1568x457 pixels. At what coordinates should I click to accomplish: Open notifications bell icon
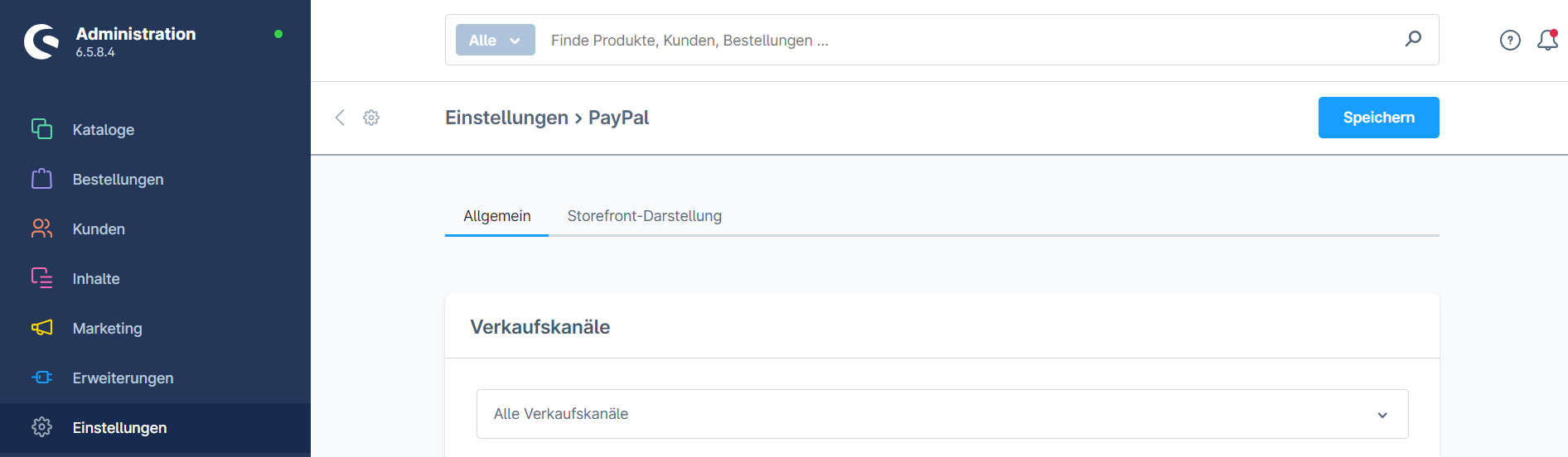point(1547,40)
